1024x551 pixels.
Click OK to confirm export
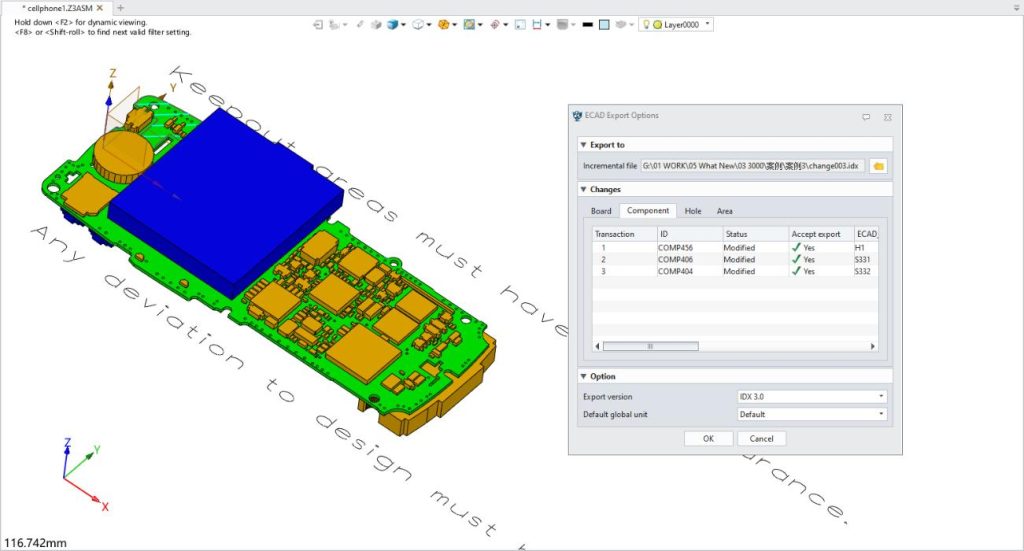tap(708, 438)
